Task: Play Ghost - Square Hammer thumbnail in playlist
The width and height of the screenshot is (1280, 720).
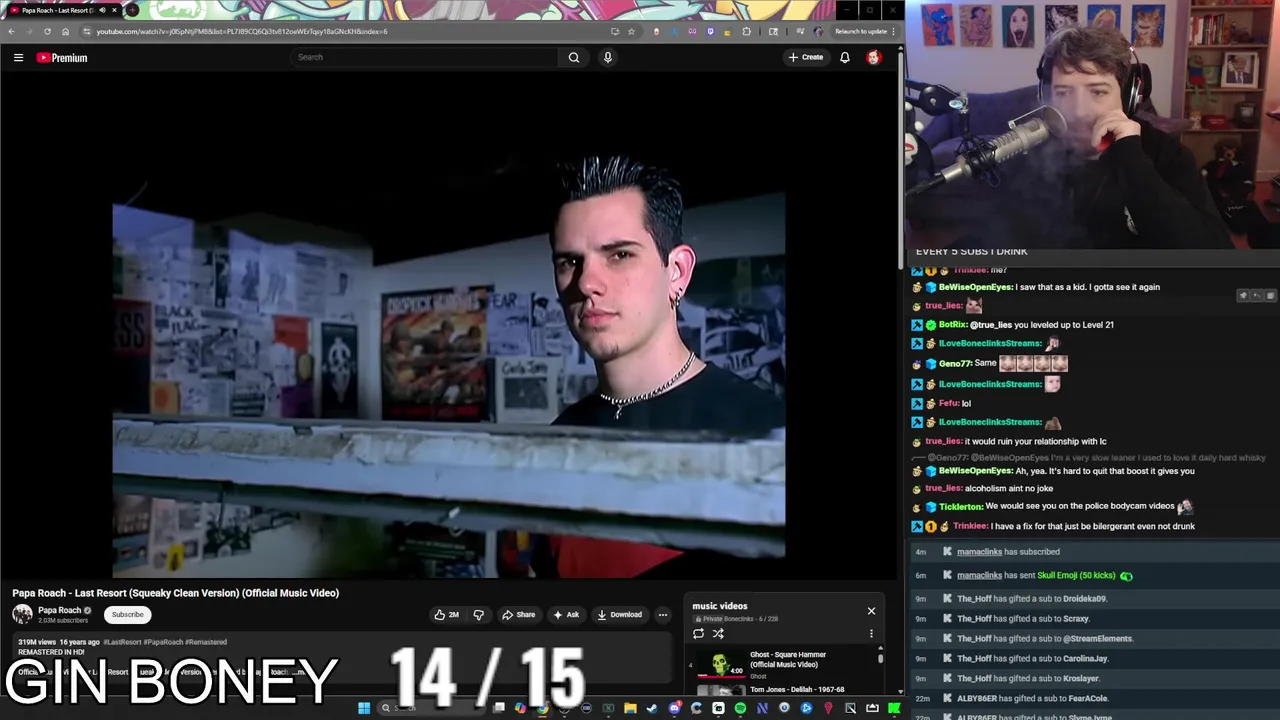Action: 720,664
